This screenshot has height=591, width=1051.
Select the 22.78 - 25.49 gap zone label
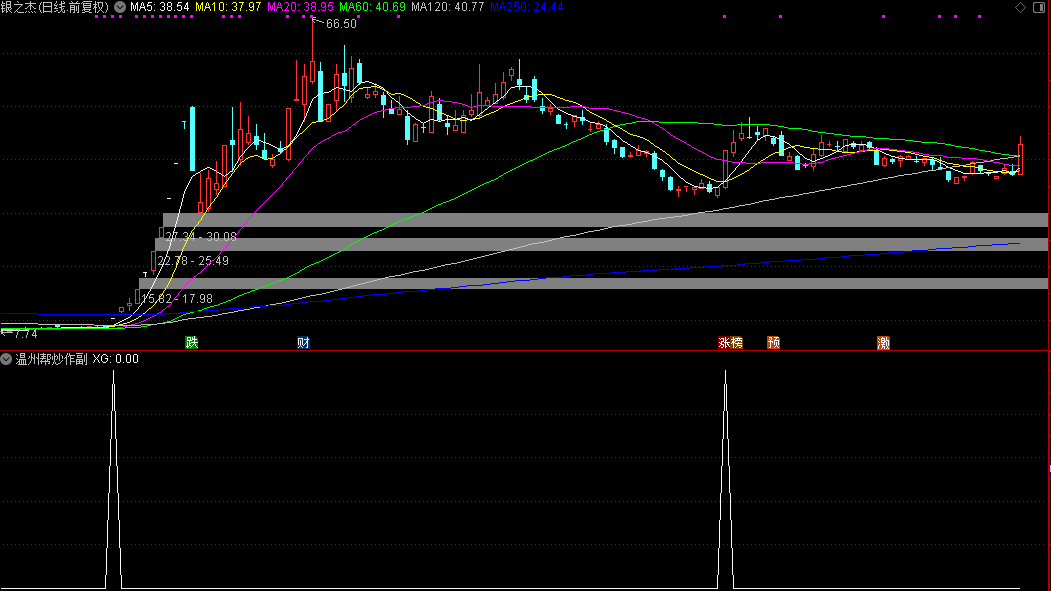pyautogui.click(x=193, y=261)
